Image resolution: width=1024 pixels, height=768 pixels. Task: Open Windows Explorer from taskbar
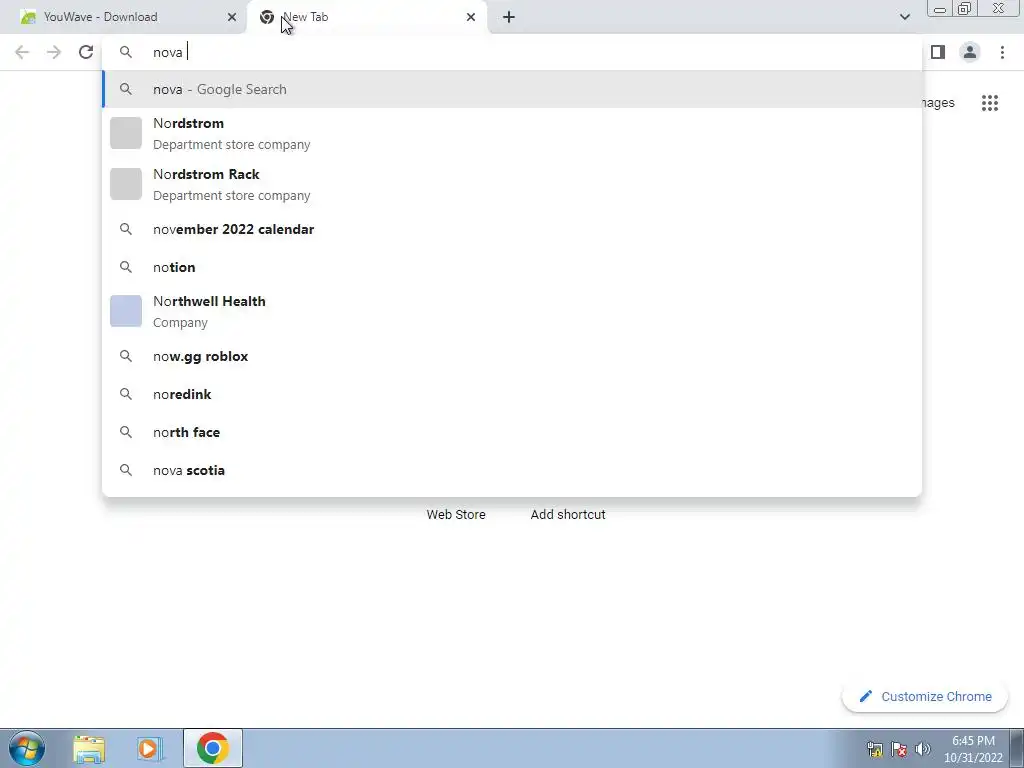tap(89, 749)
